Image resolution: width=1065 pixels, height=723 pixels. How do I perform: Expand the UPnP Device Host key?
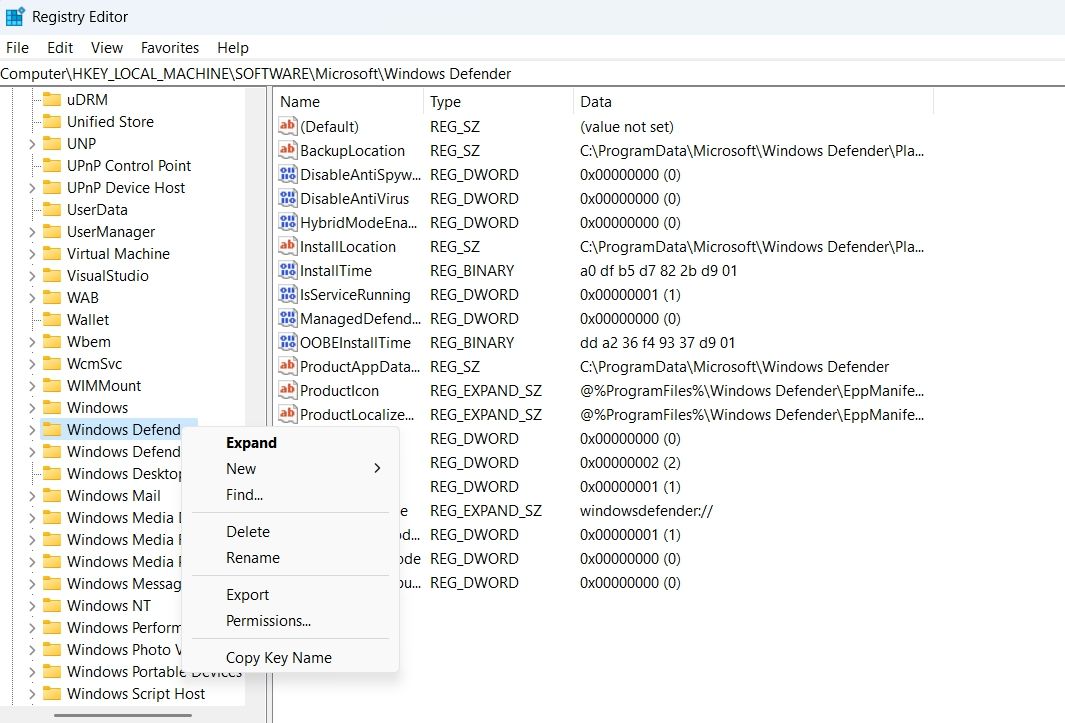click(32, 188)
